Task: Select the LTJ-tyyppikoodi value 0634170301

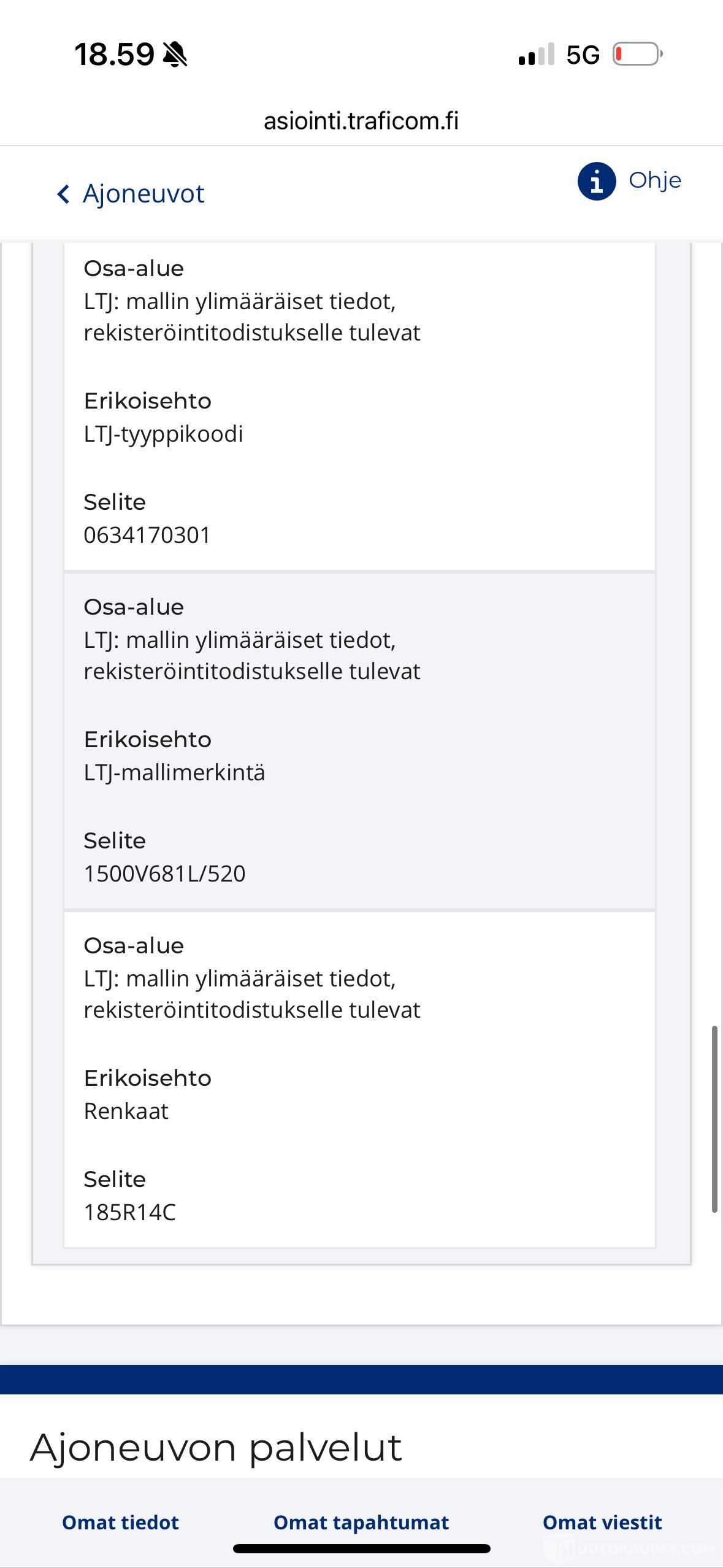Action: click(147, 535)
